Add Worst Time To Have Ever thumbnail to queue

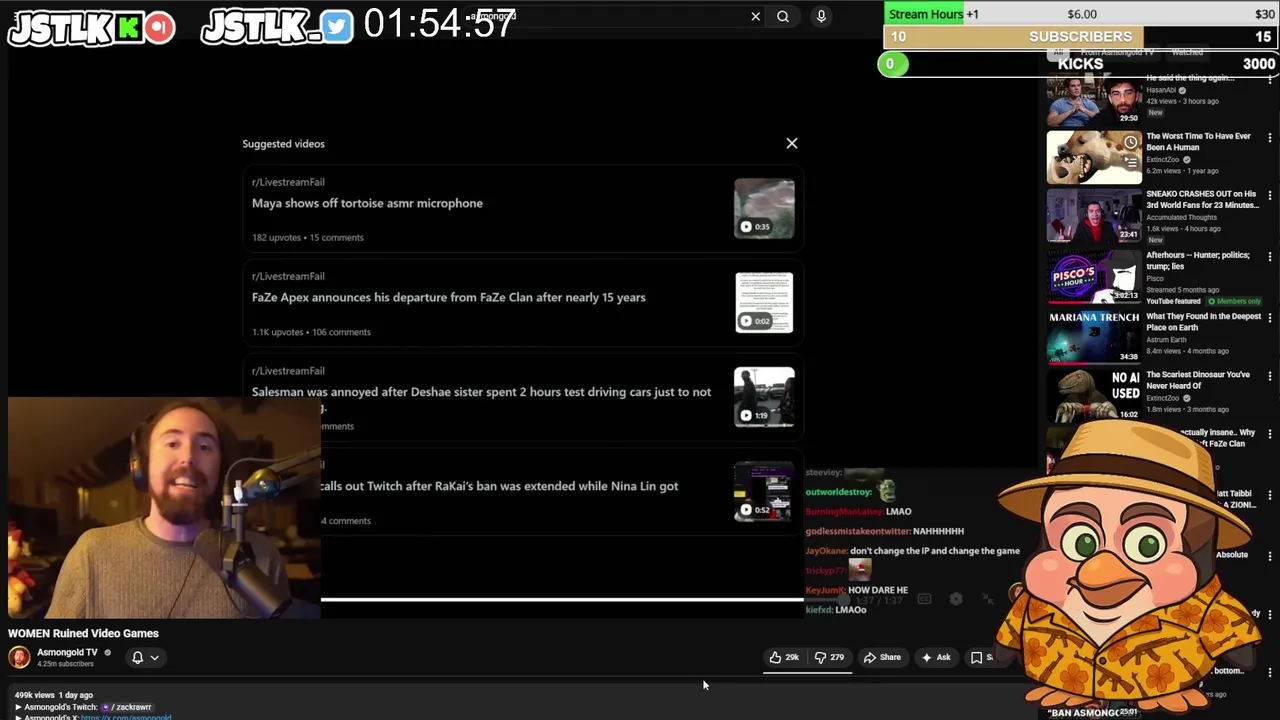1130,162
